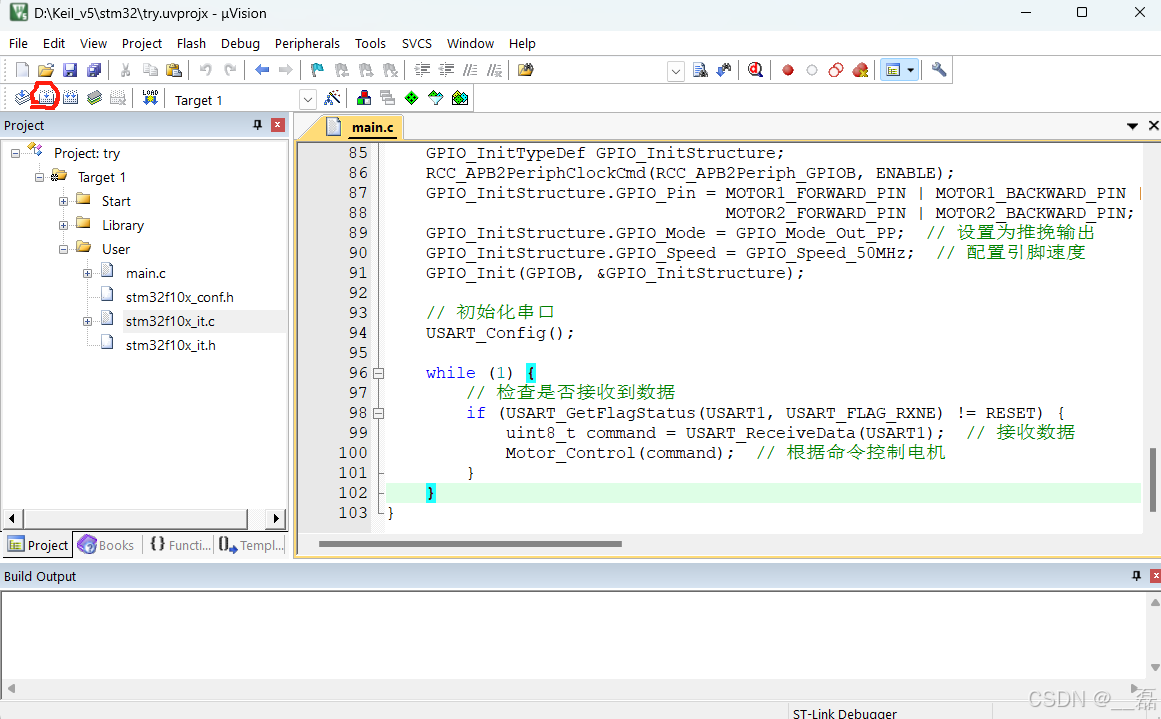Open the Peripherals menu
This screenshot has height=719, width=1161.
[307, 44]
